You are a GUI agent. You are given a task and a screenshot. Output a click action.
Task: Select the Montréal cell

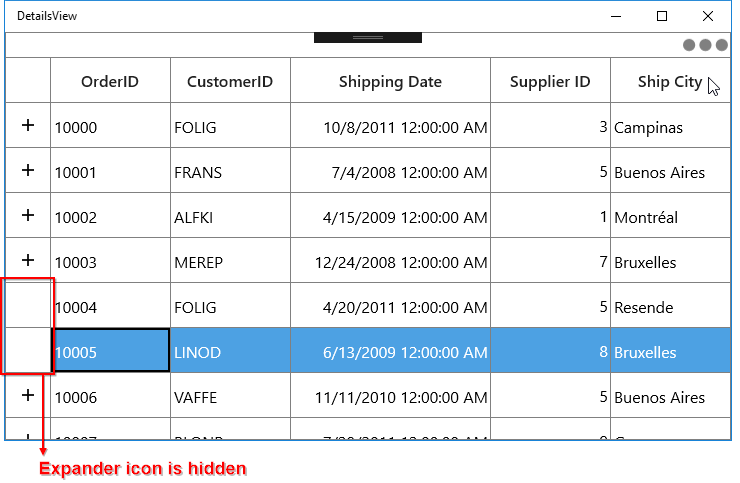coord(670,215)
